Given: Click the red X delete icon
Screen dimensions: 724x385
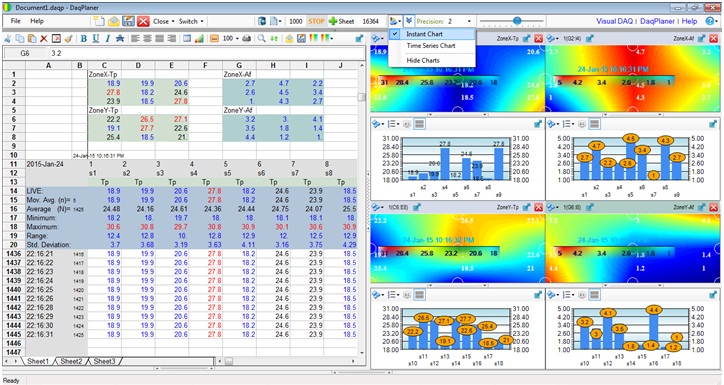Looking at the screenshot, I should click(x=43, y=39).
